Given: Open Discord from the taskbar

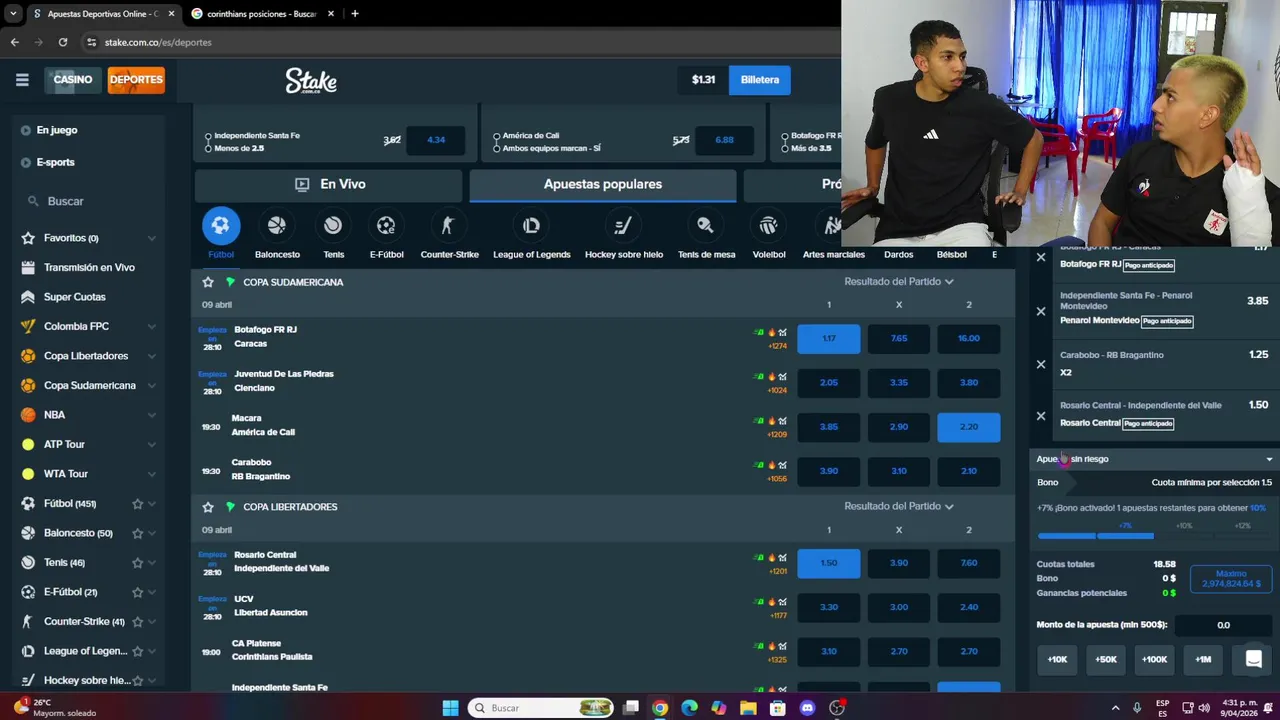Looking at the screenshot, I should click(807, 708).
